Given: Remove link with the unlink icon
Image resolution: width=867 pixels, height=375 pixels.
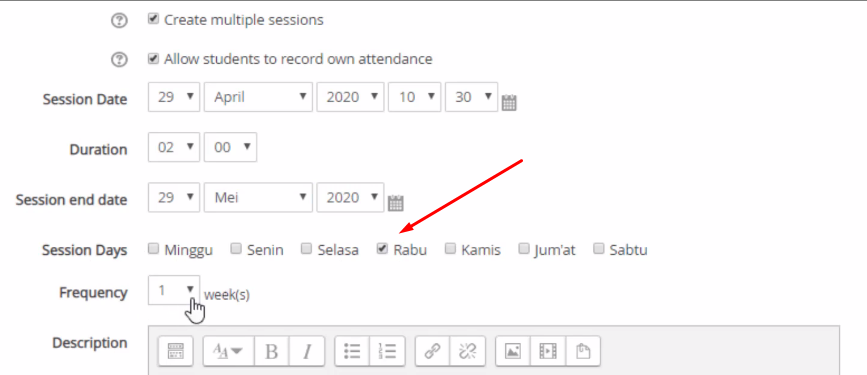Looking at the screenshot, I should [467, 351].
